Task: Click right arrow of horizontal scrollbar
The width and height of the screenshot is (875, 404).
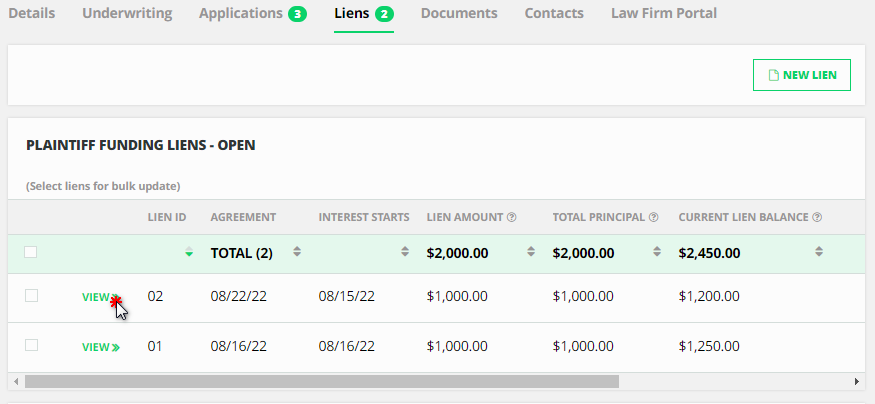Action: tap(857, 381)
